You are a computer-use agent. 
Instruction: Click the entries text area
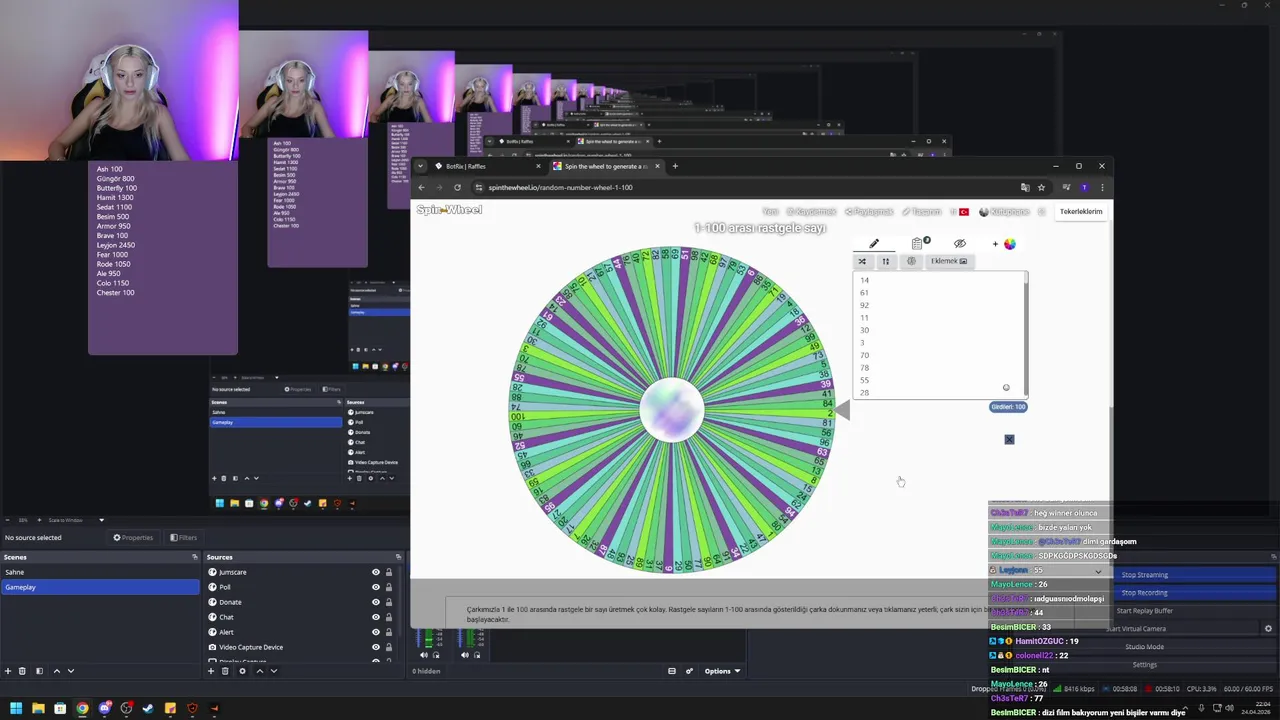pos(939,335)
